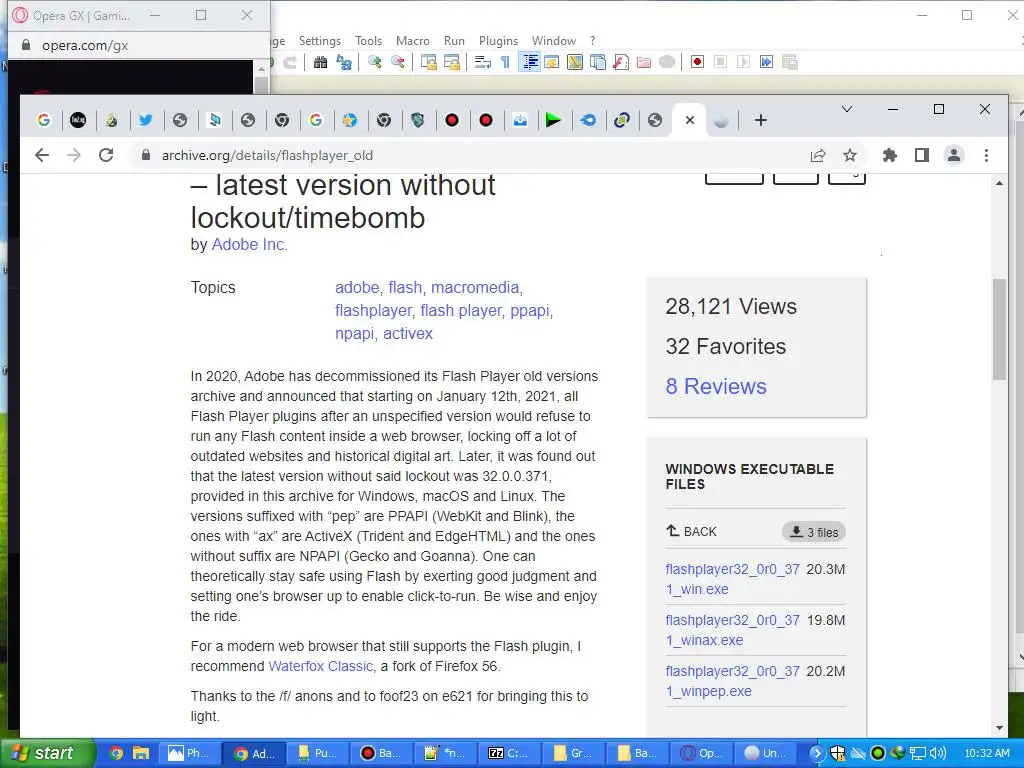The image size is (1024, 768).
Task: Click the 28,121 Views text
Action: click(731, 306)
